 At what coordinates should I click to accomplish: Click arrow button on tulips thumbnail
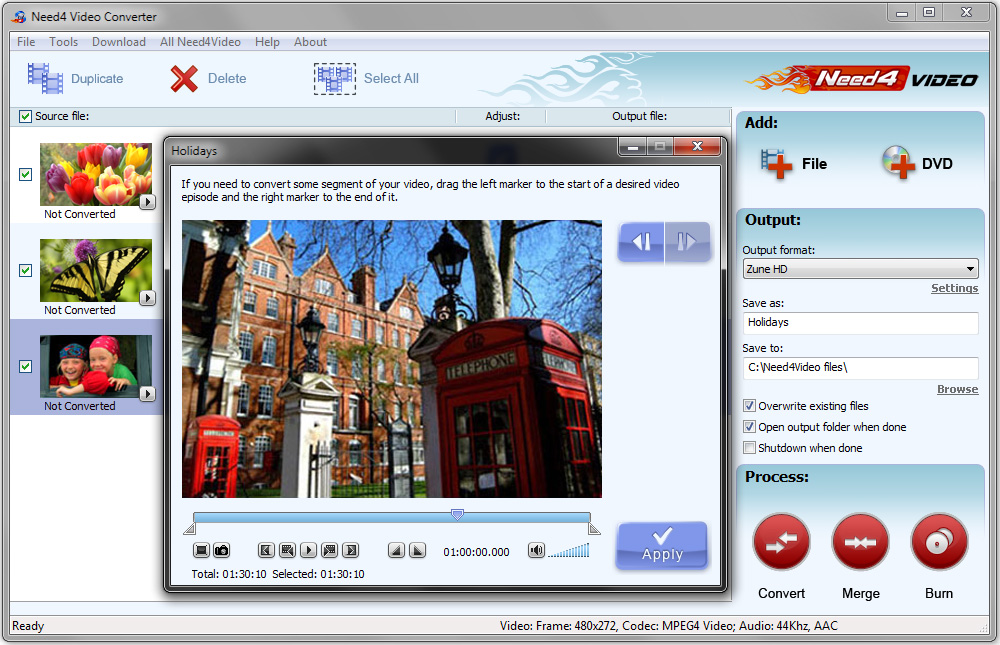coord(147,202)
